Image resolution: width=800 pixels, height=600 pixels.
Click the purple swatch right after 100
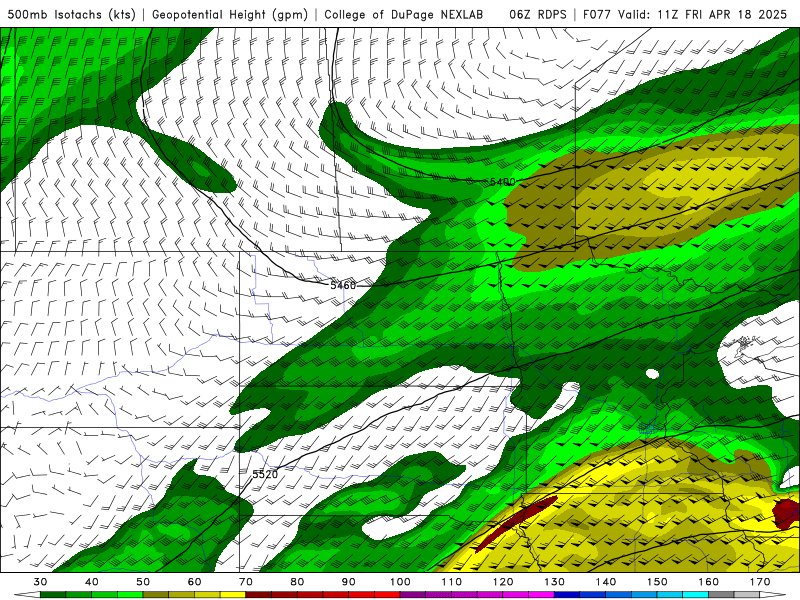click(413, 595)
